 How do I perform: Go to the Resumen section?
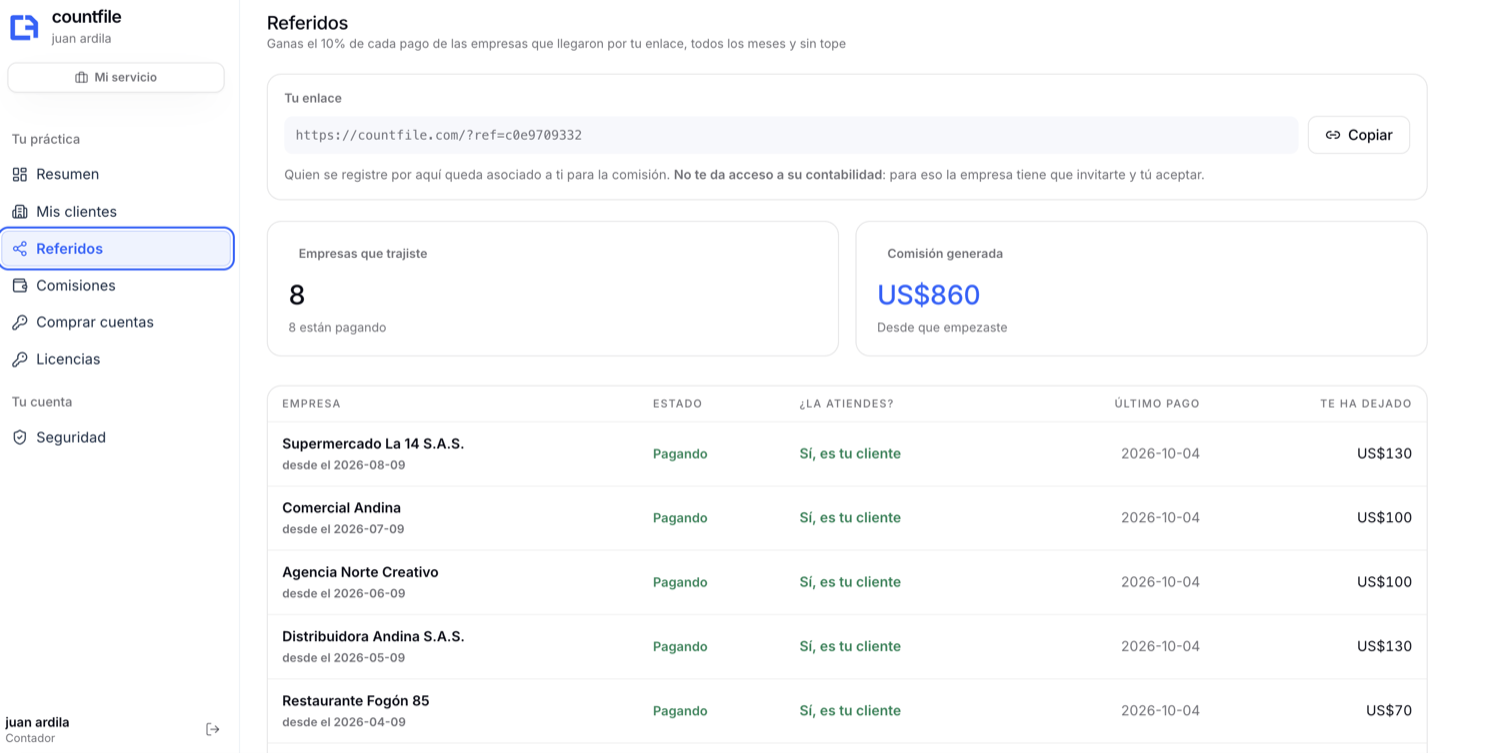pyautogui.click(x=118, y=174)
